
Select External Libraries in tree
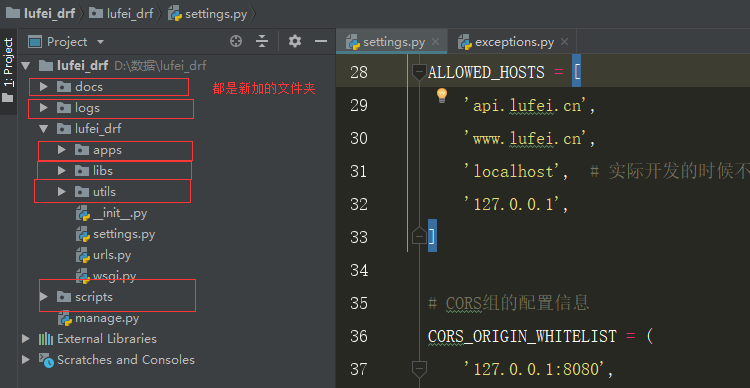(107, 339)
